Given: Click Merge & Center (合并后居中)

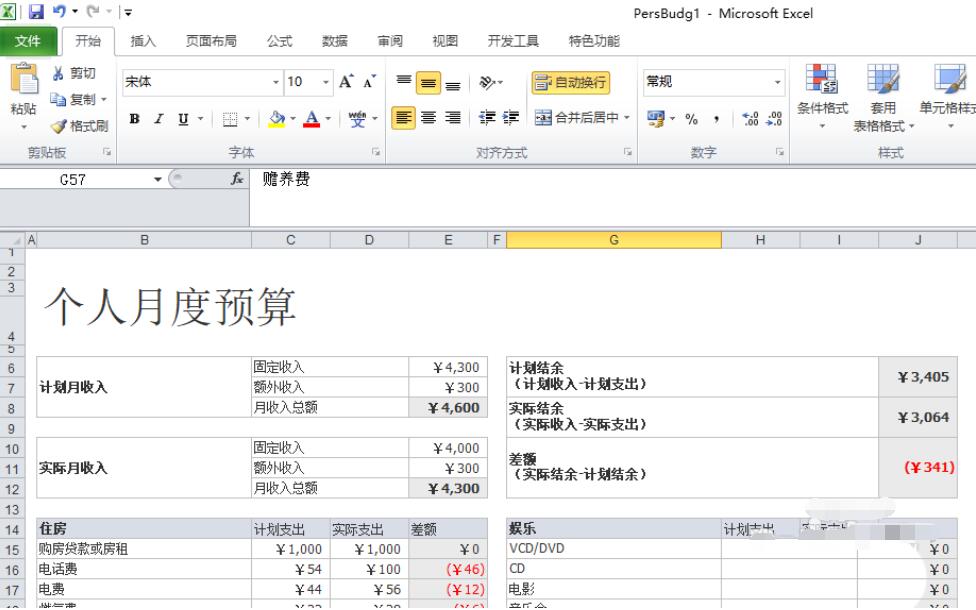Looking at the screenshot, I should tap(580, 117).
